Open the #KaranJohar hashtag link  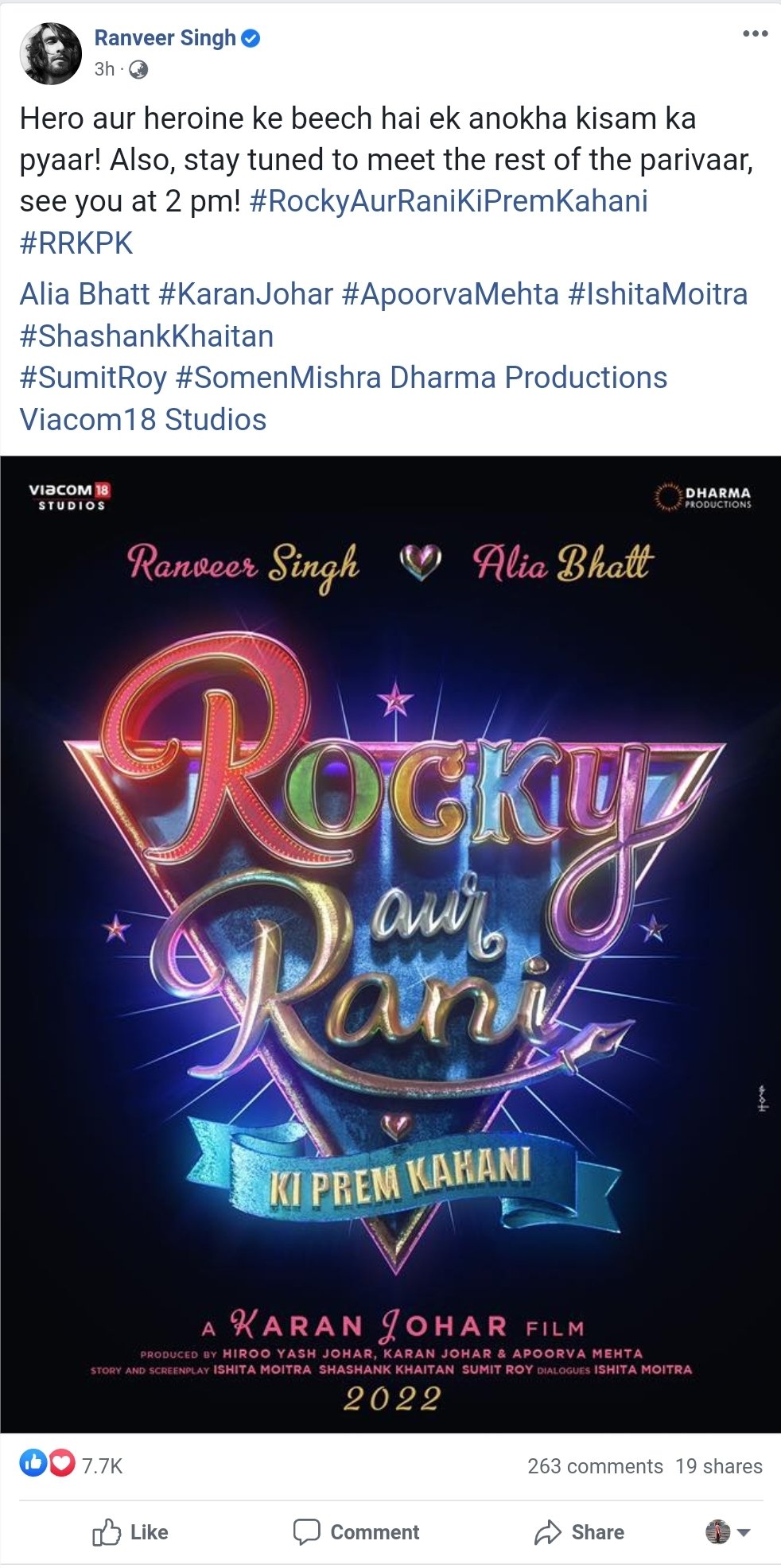[x=246, y=294]
